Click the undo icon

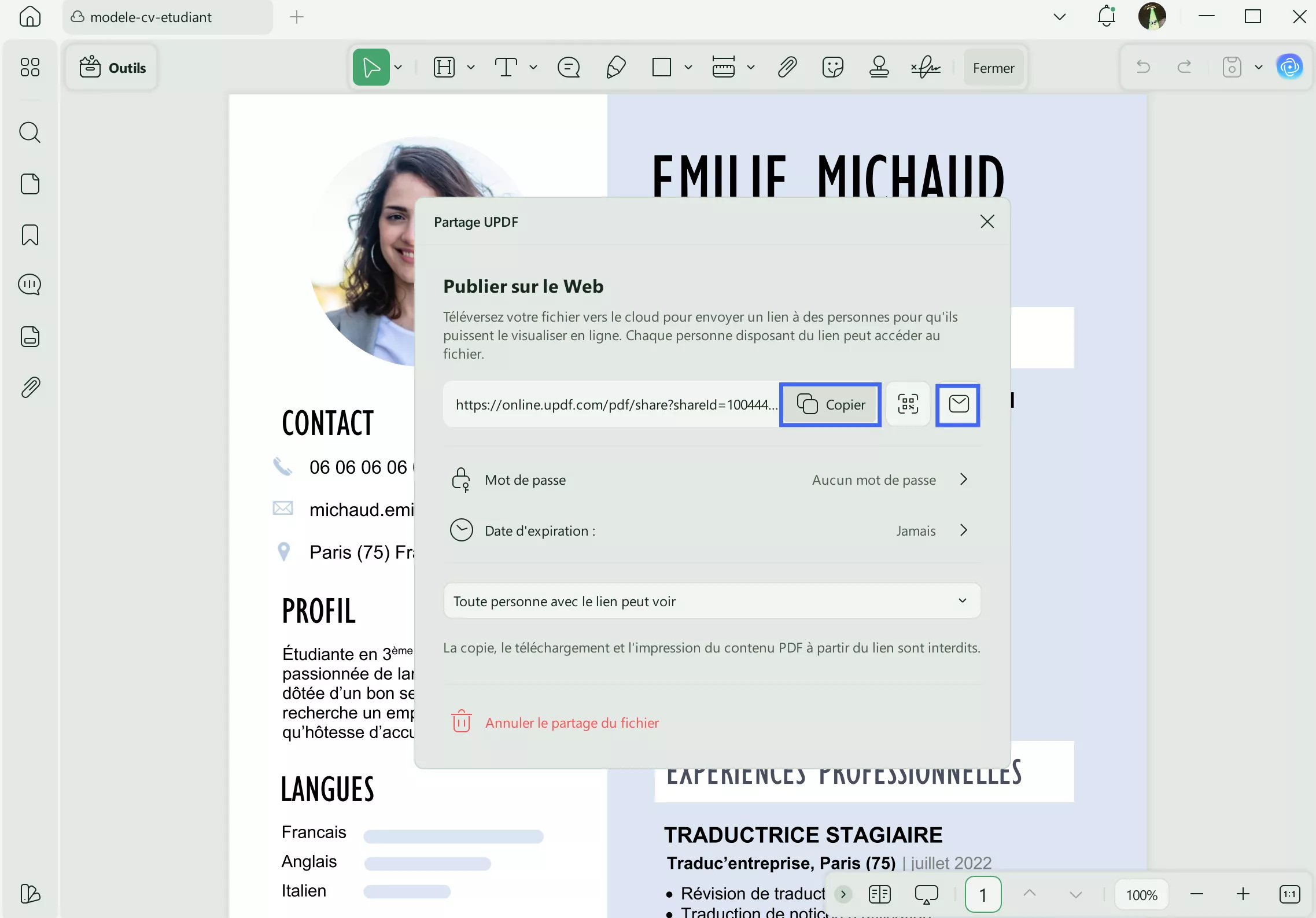[x=1144, y=67]
